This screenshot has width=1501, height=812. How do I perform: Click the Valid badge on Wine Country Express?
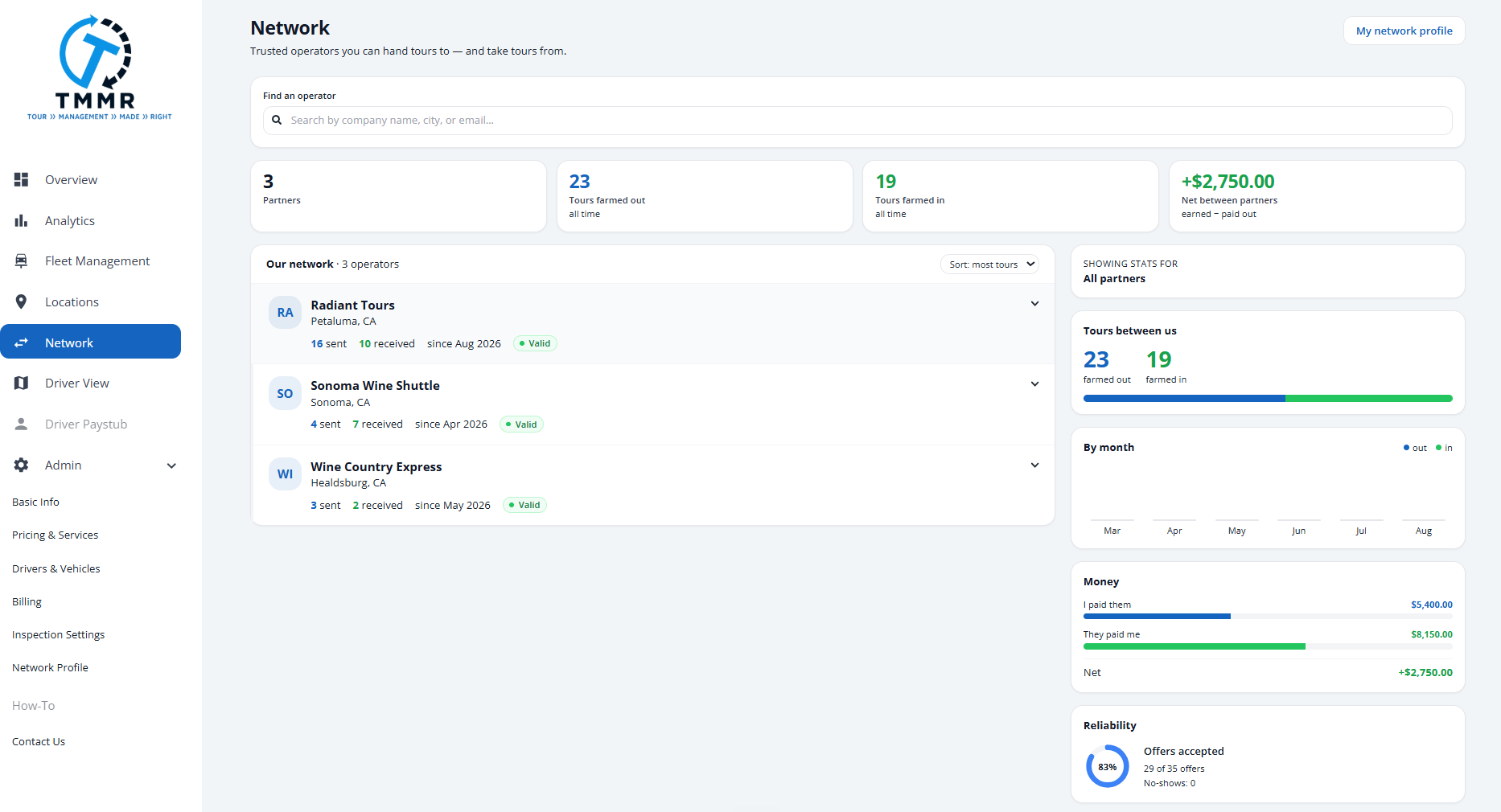pos(524,505)
